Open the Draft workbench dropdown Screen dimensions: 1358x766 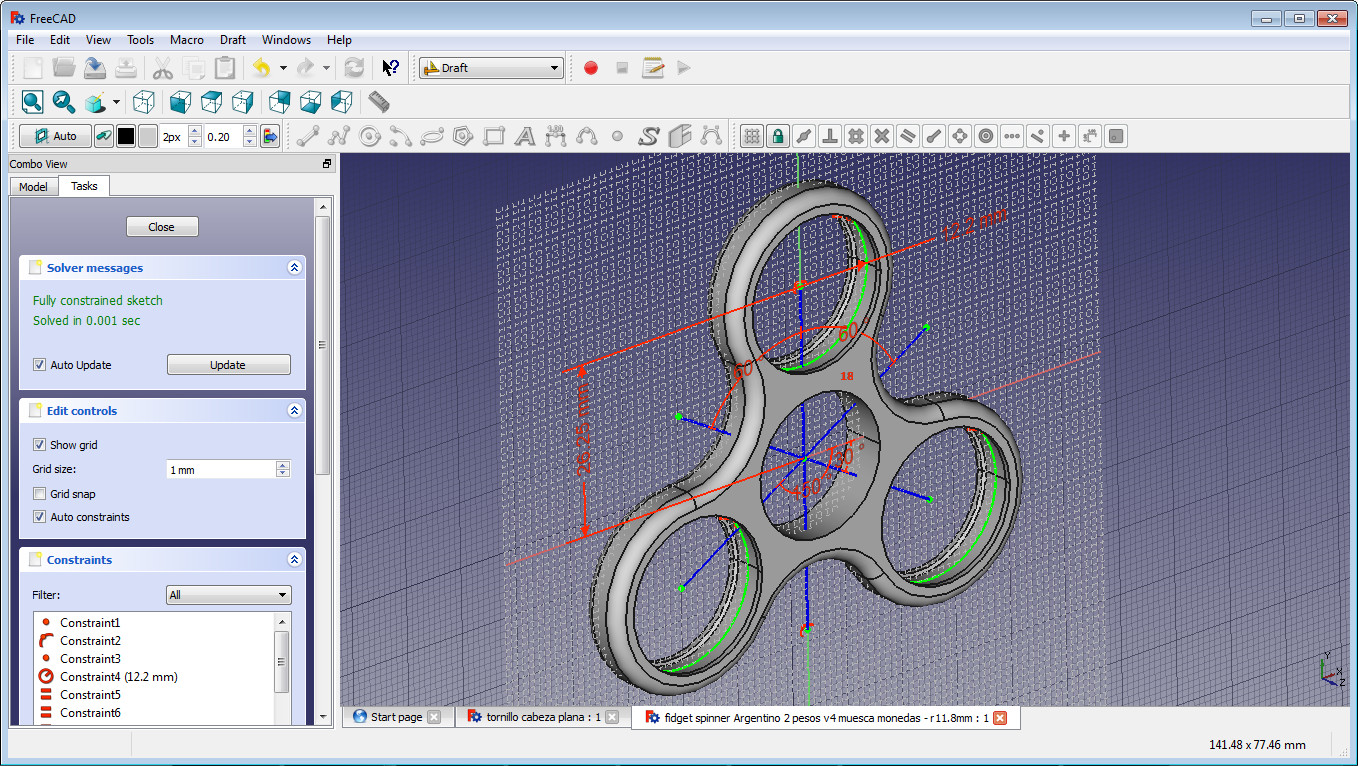tap(491, 68)
